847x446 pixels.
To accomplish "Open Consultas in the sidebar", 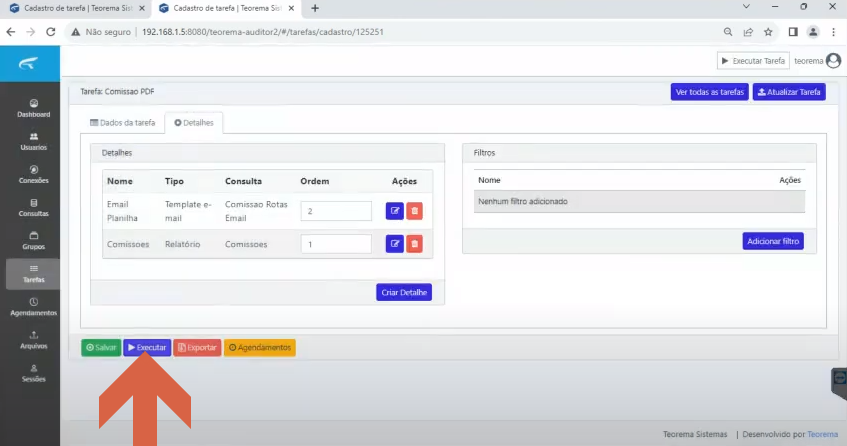I will point(33,208).
